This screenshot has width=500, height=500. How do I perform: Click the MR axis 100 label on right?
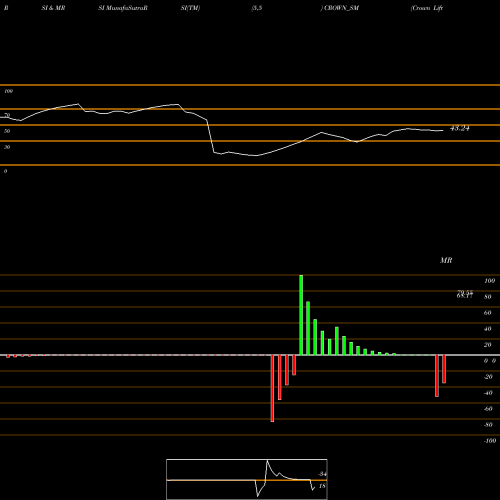pos(489,281)
